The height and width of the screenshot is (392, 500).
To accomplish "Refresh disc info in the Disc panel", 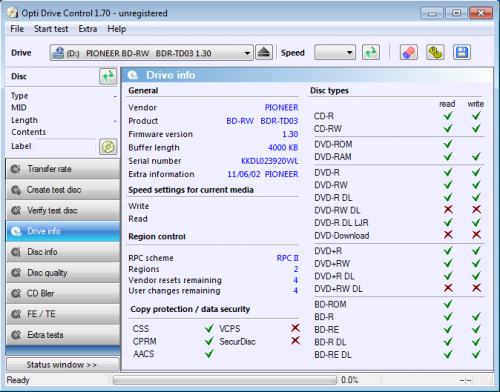I will point(108,77).
